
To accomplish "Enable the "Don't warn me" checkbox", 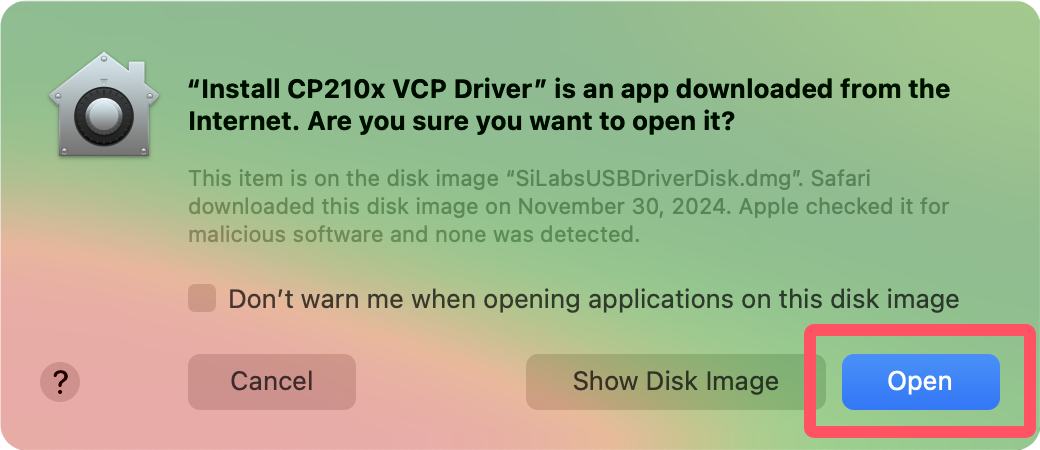I will [x=202, y=298].
